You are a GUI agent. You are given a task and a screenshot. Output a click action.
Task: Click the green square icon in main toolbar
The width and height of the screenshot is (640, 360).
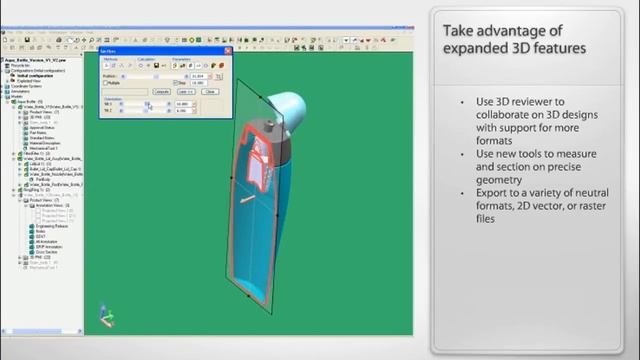pyautogui.click(x=198, y=40)
